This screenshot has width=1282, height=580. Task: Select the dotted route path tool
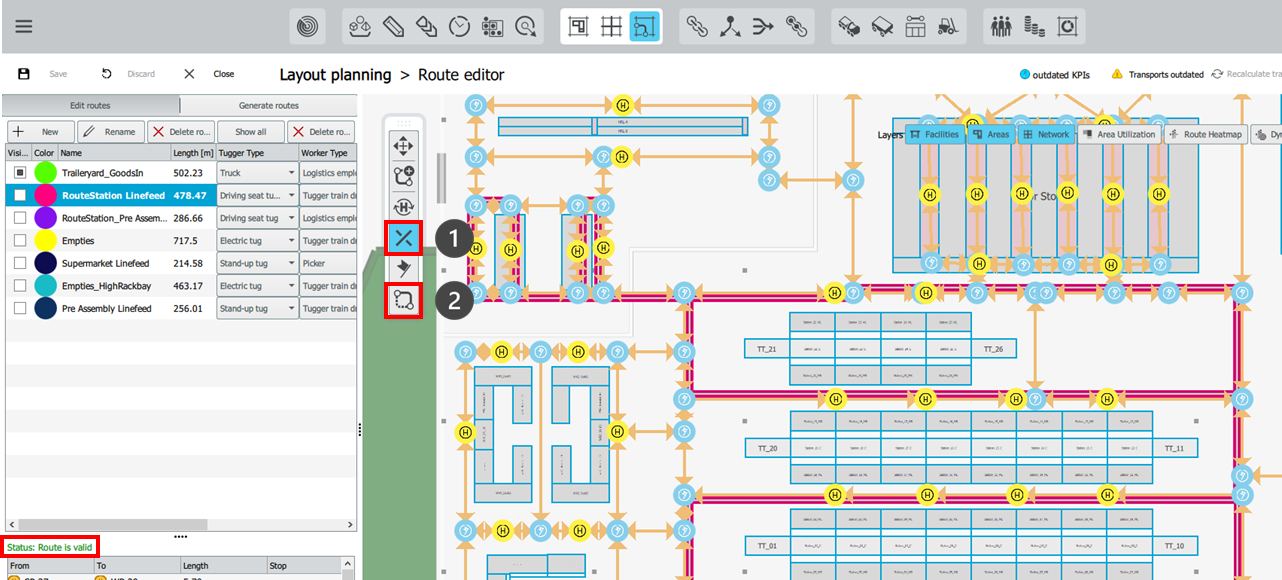(x=404, y=300)
